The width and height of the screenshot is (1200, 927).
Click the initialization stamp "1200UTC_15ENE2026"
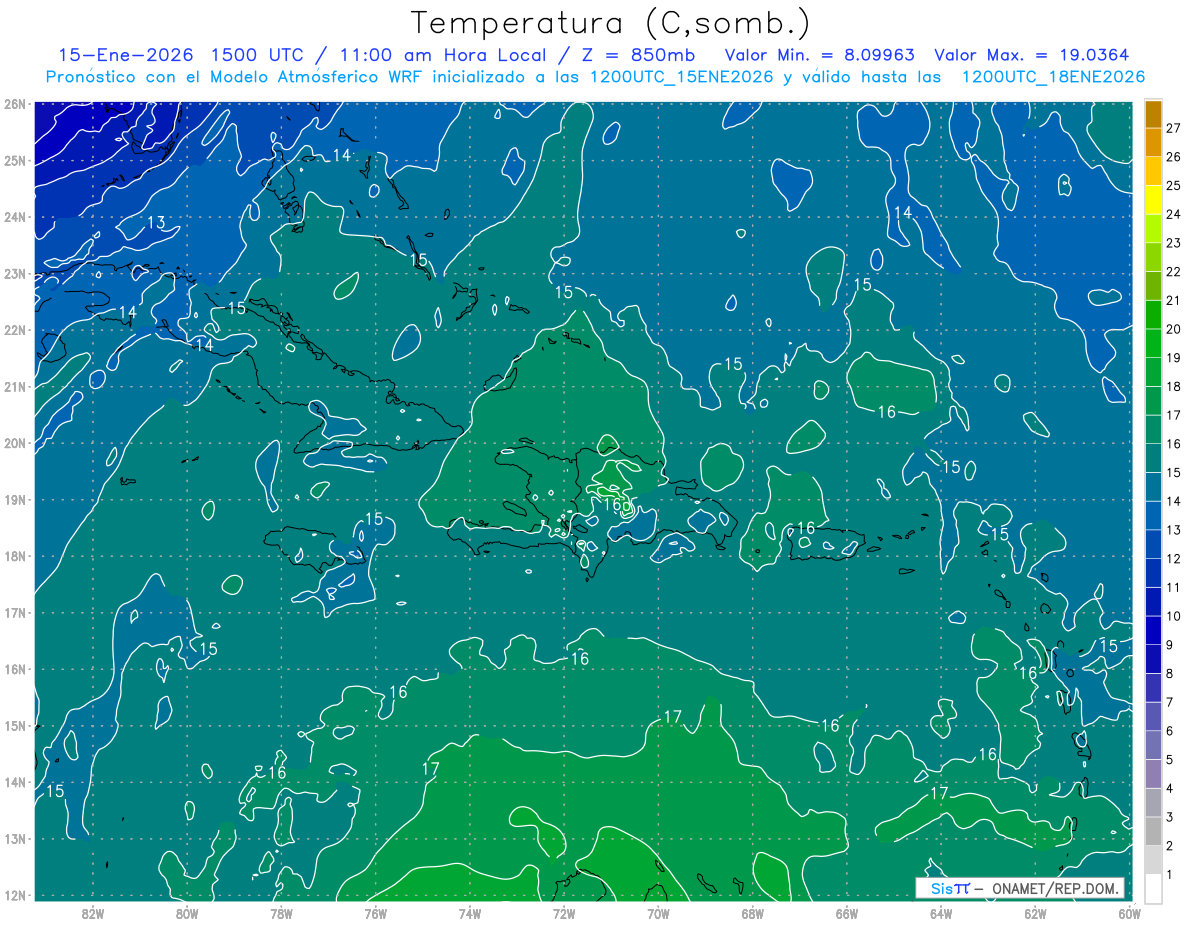click(x=680, y=77)
